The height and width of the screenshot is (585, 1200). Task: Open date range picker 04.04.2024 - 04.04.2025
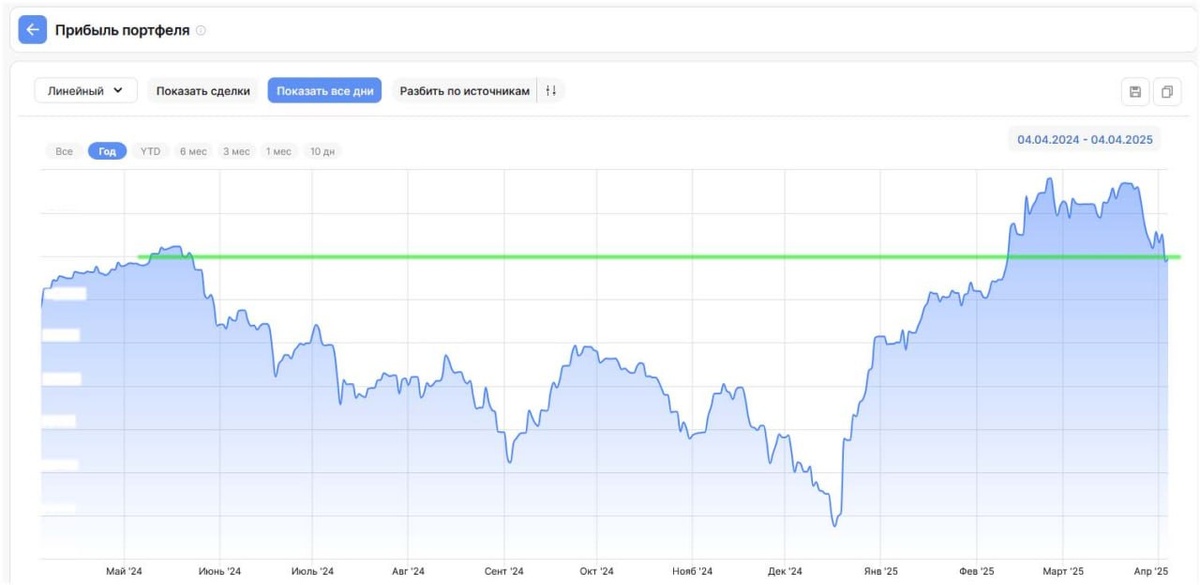[1085, 140]
